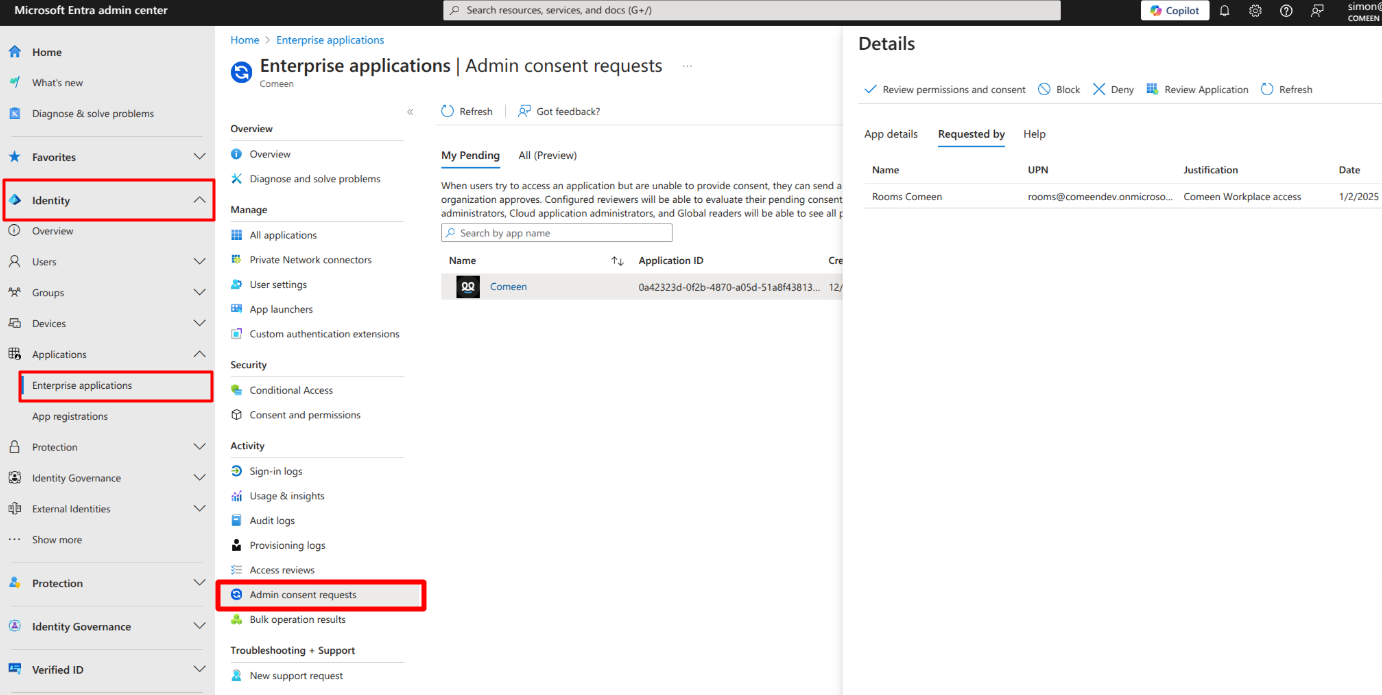Open App registrations in sidebar
The width and height of the screenshot is (1382, 695).
pos(70,417)
